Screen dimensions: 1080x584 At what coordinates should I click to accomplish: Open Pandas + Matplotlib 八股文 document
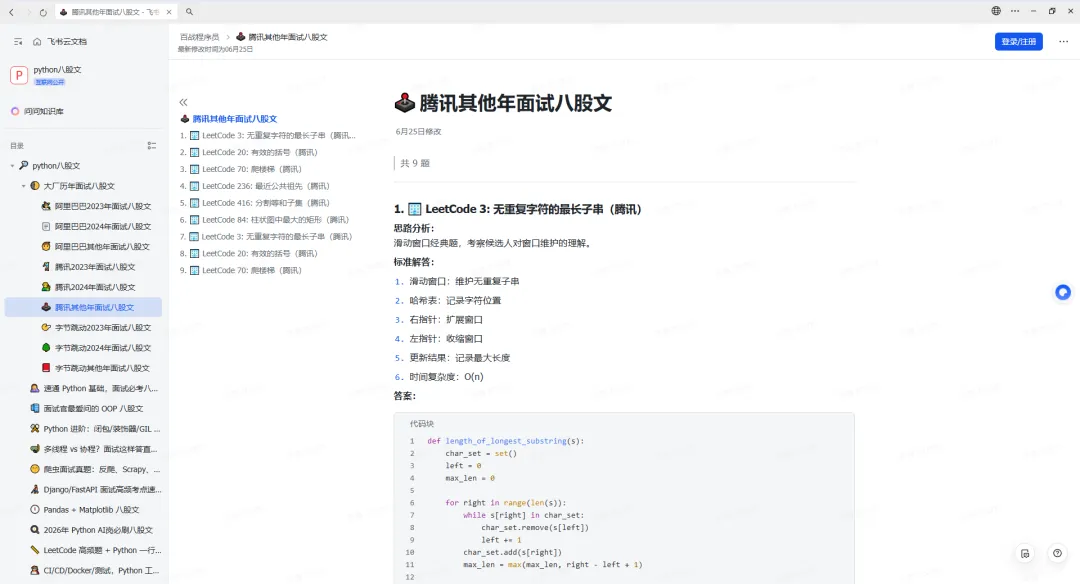click(x=92, y=510)
